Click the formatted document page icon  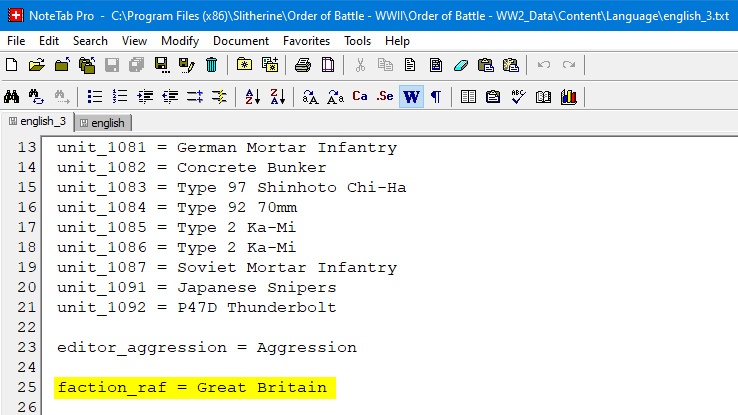coord(436,65)
